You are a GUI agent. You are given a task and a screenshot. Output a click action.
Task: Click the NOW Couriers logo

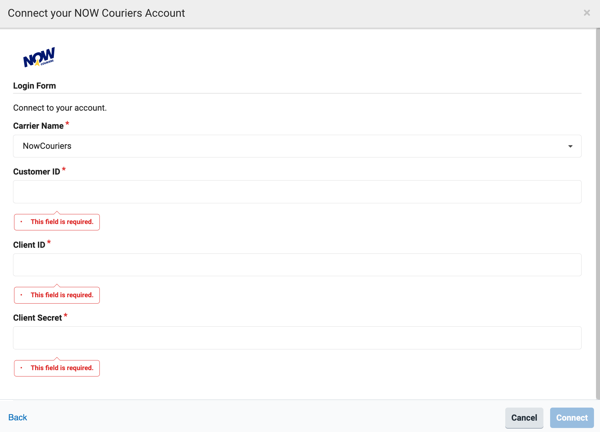click(39, 57)
